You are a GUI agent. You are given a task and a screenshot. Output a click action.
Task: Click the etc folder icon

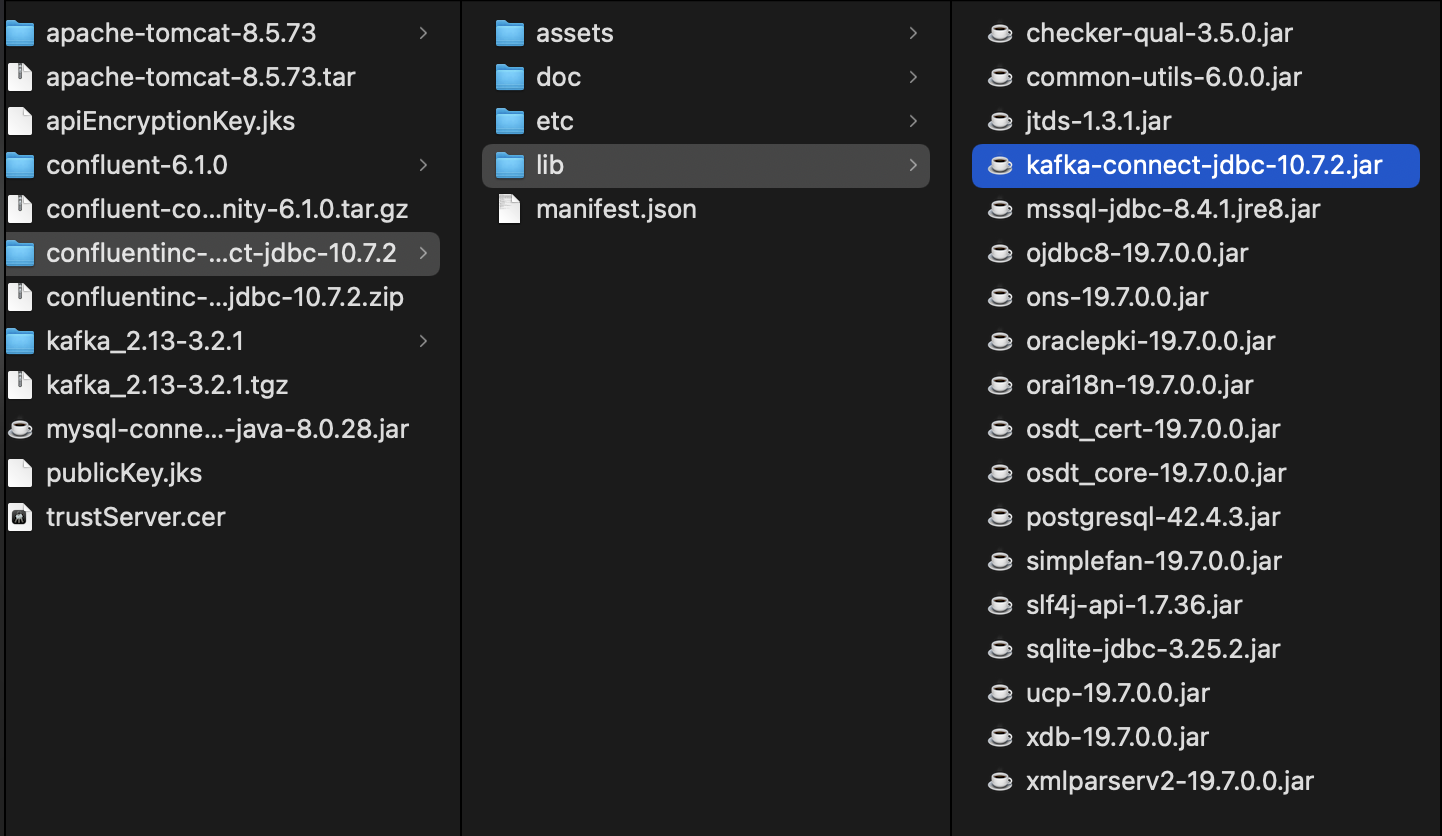pyautogui.click(x=510, y=121)
